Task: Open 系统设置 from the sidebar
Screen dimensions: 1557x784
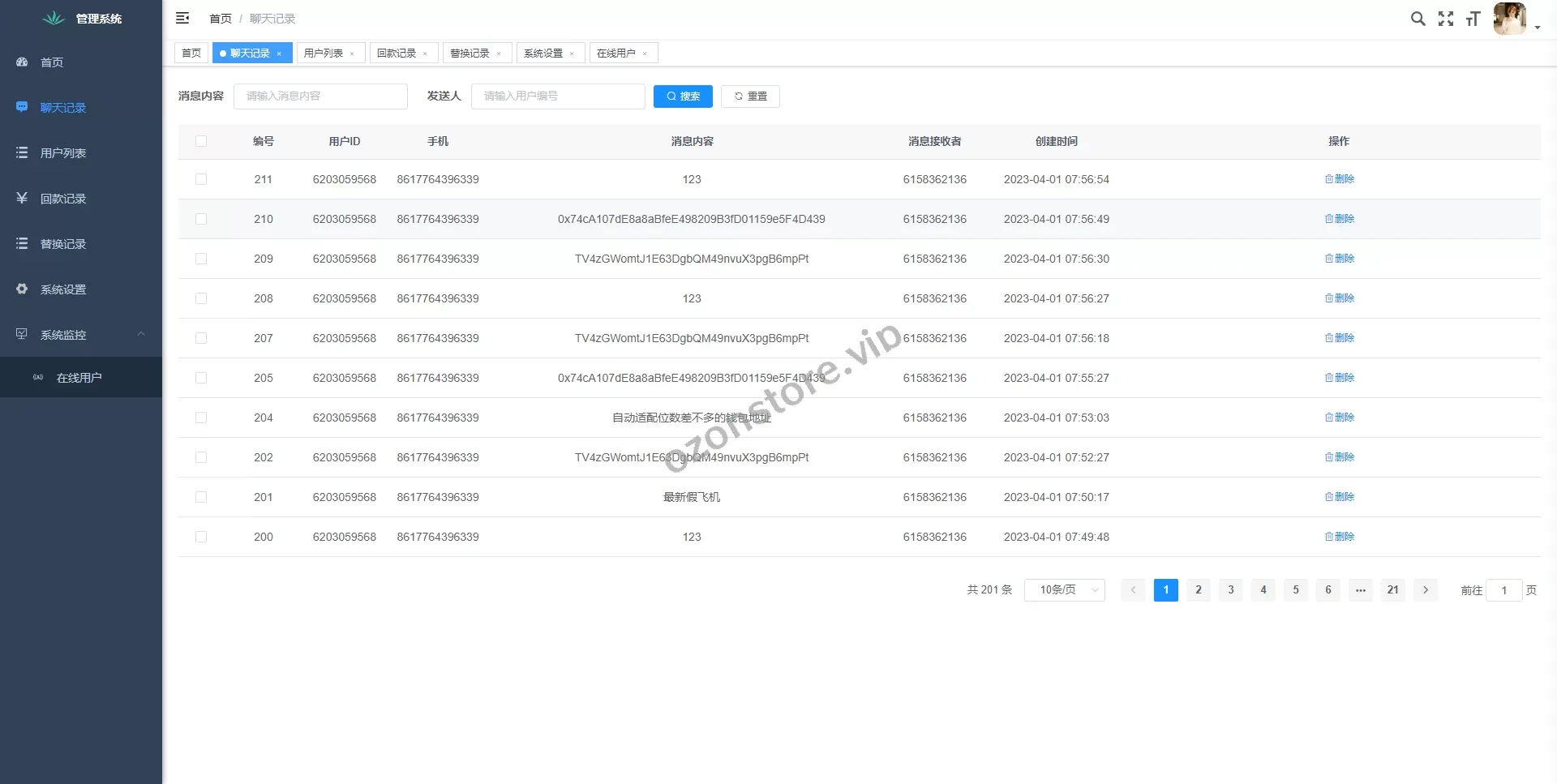Action: coord(63,289)
